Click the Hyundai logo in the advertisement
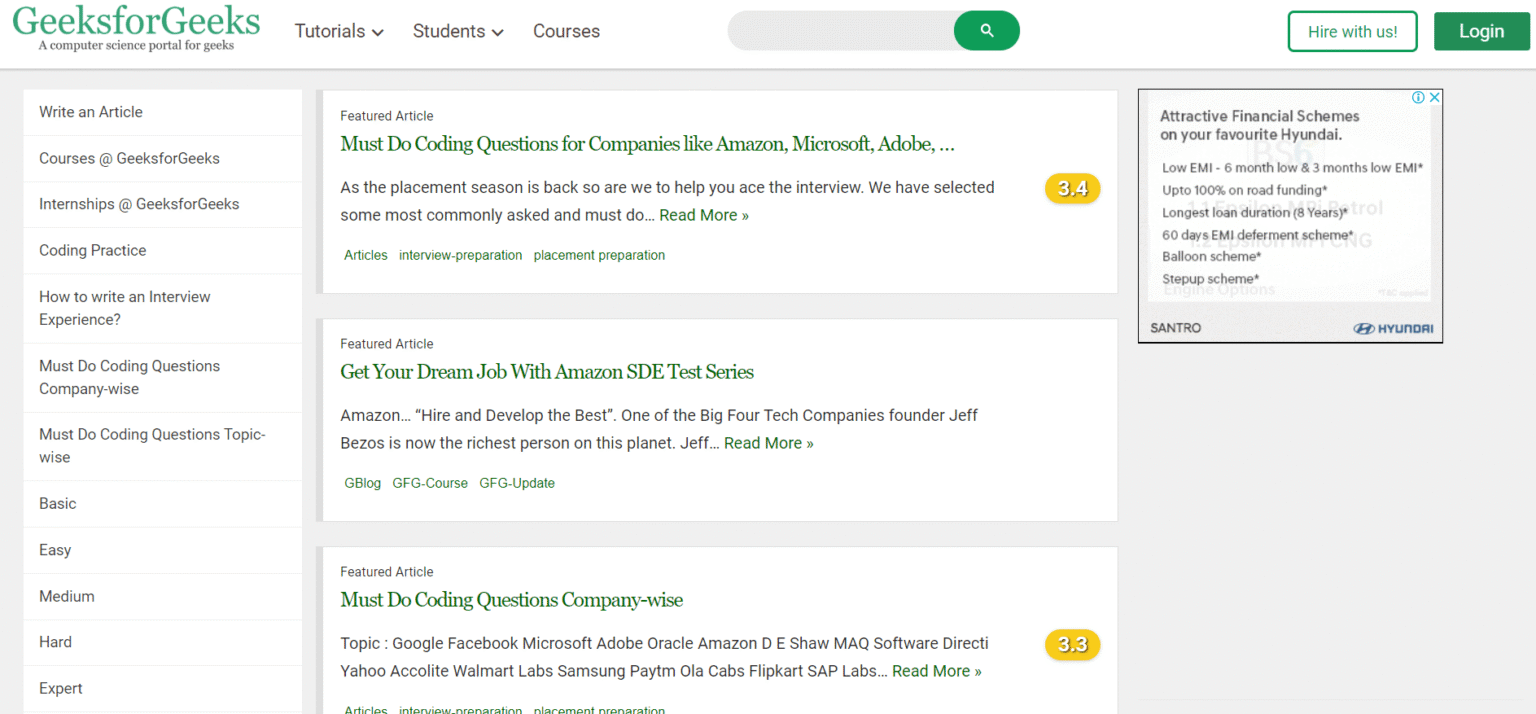The image size is (1536, 714). pyautogui.click(x=1393, y=327)
